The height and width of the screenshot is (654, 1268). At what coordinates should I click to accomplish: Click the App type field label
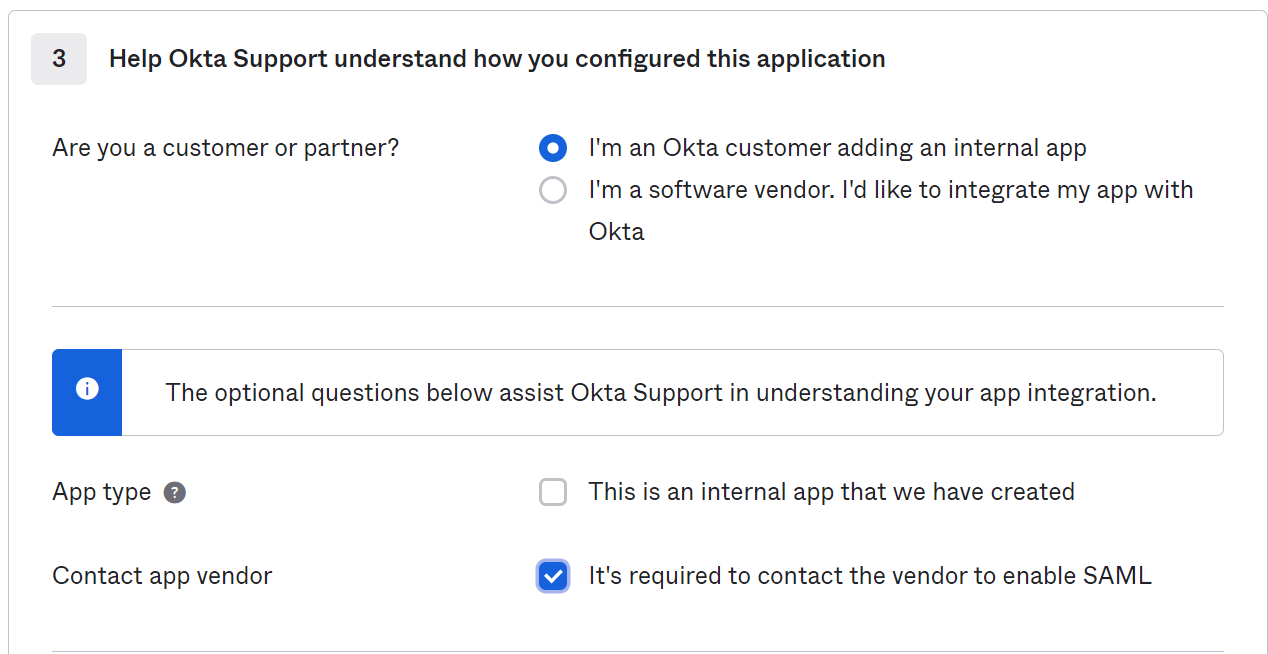pyautogui.click(x=101, y=492)
